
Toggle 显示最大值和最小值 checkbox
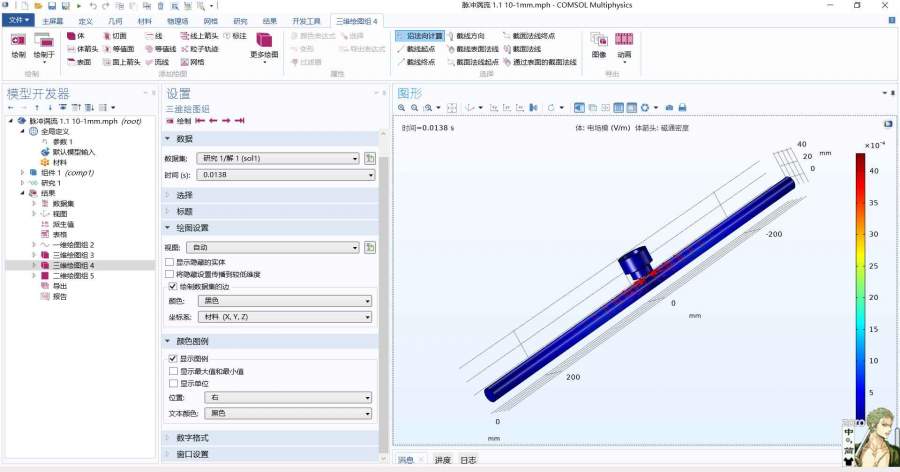[x=172, y=371]
